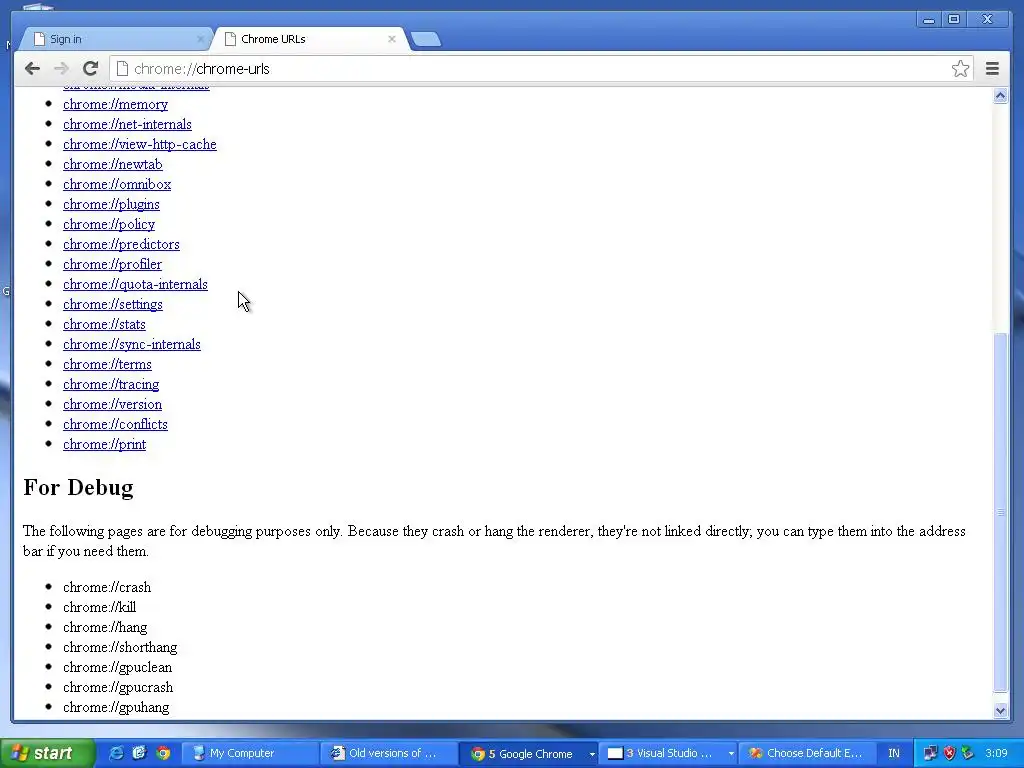Launch Chrome from the quick launch bar

click(163, 753)
